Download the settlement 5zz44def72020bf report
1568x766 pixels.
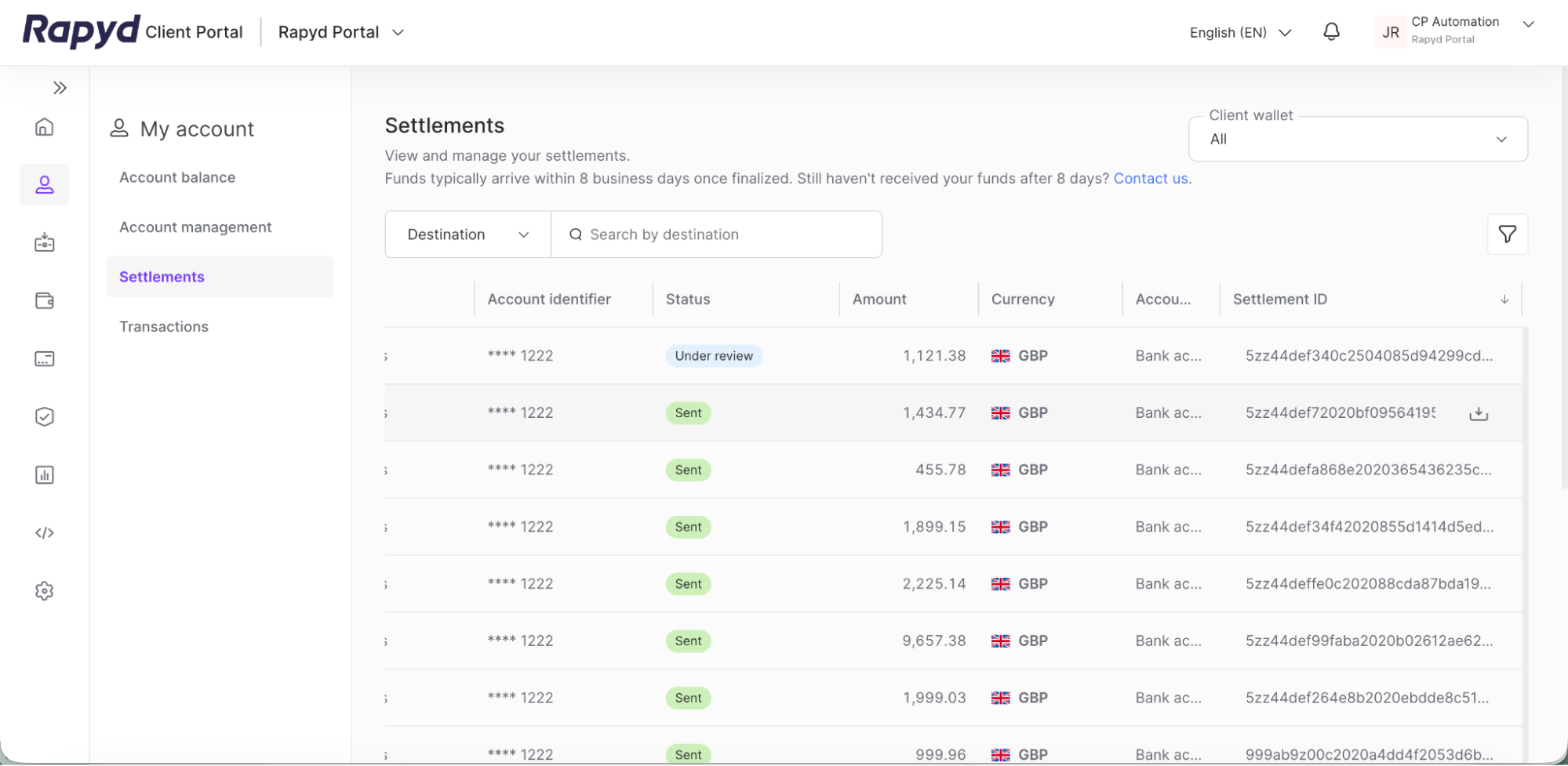coord(1479,413)
